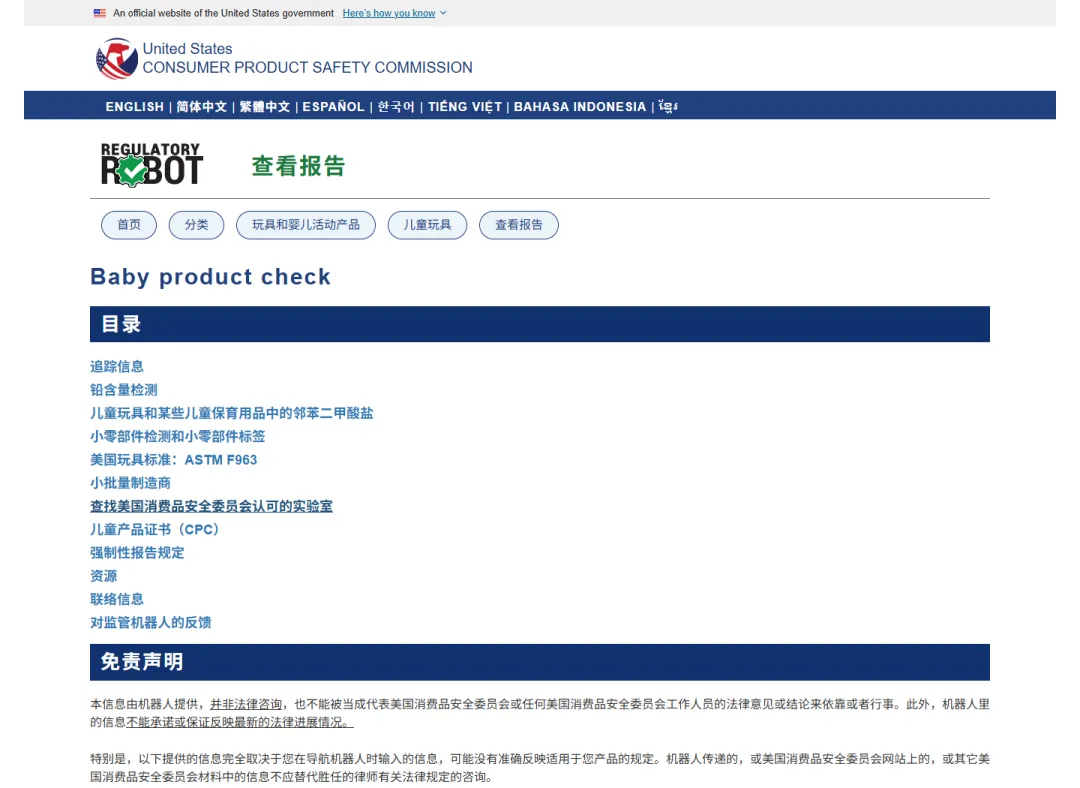The width and height of the screenshot is (1080, 788).
Task: Switch language to ENGLISH
Action: pyautogui.click(x=134, y=107)
